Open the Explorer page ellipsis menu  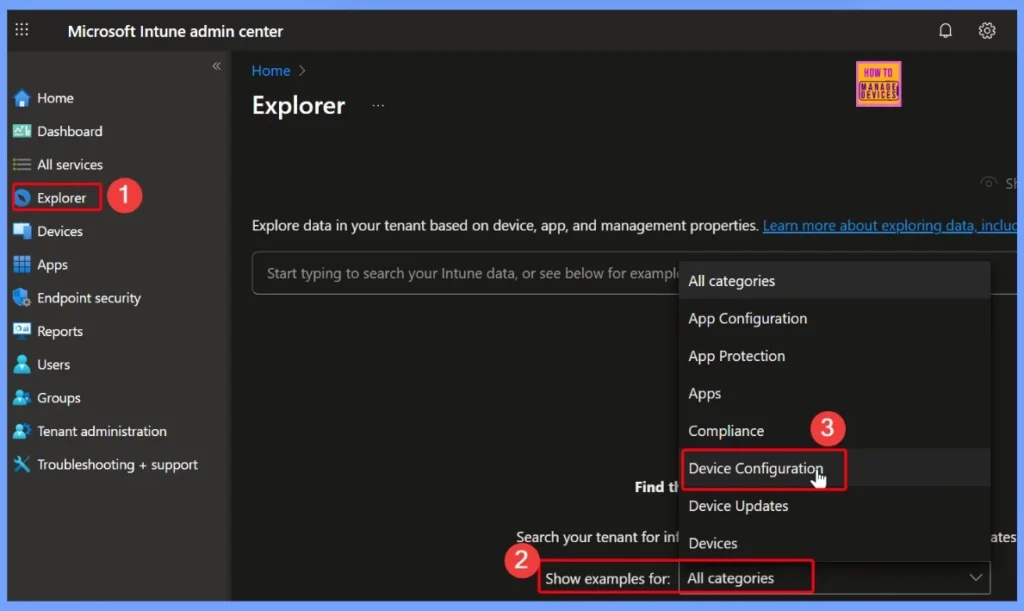click(378, 105)
